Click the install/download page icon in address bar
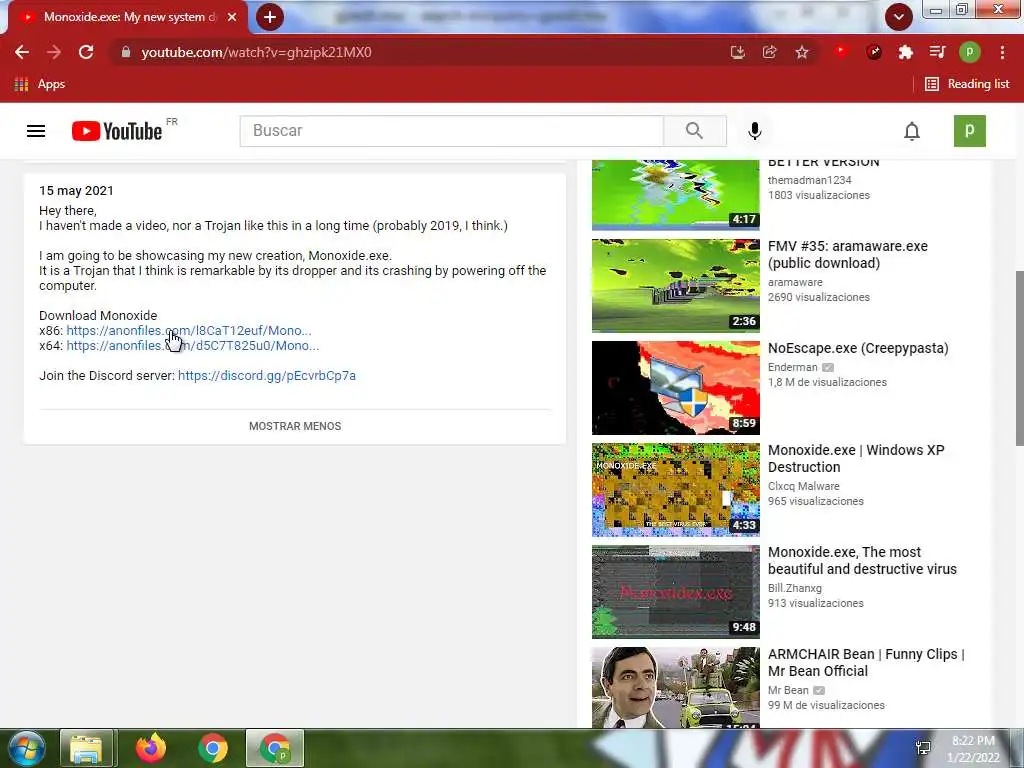 click(x=737, y=52)
